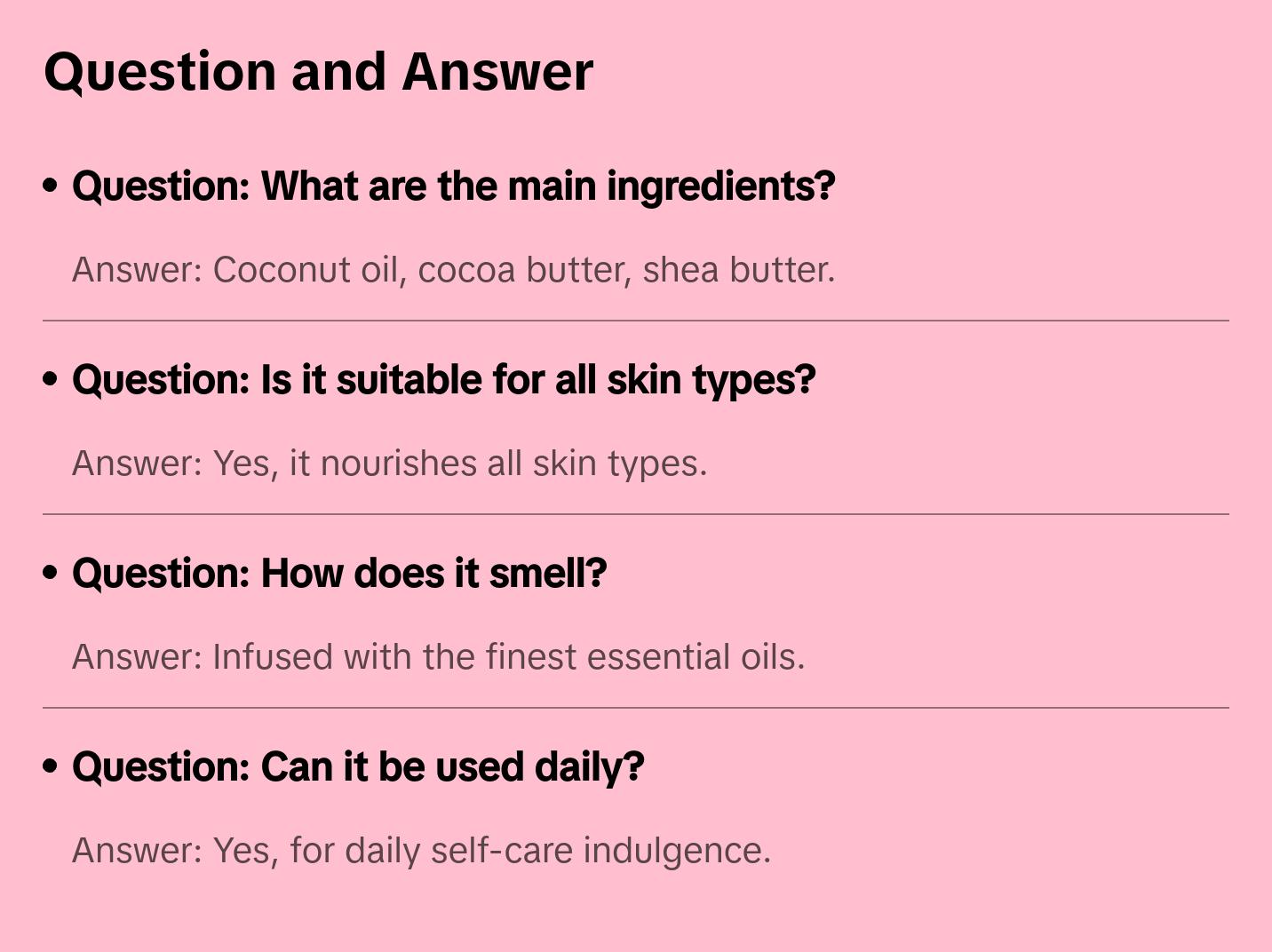The height and width of the screenshot is (952, 1272).
Task: Click the divider below the skin types answer
Action: [x=636, y=514]
